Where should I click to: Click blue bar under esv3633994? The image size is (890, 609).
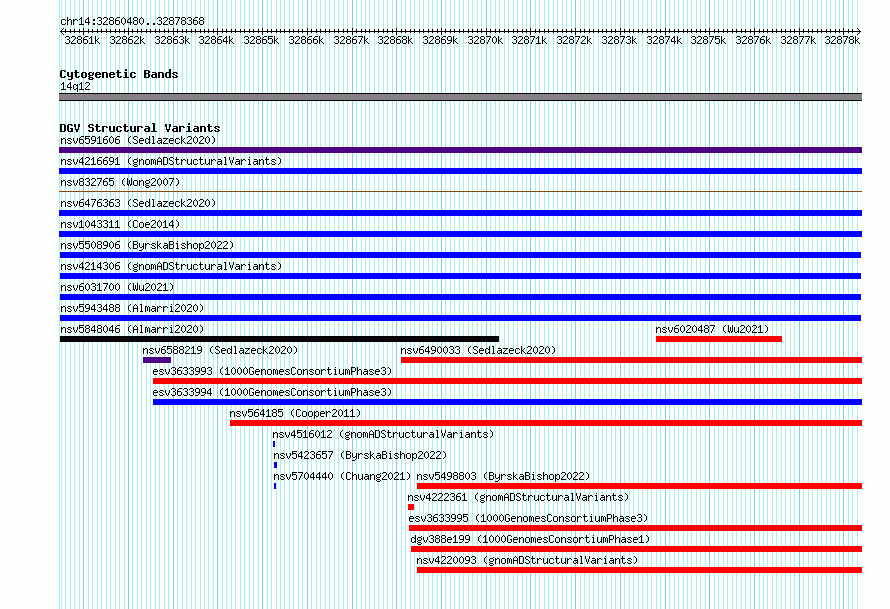click(507, 402)
